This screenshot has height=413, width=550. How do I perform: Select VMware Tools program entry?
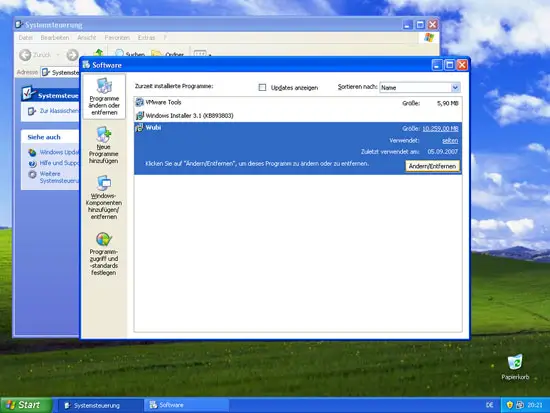[x=298, y=102]
